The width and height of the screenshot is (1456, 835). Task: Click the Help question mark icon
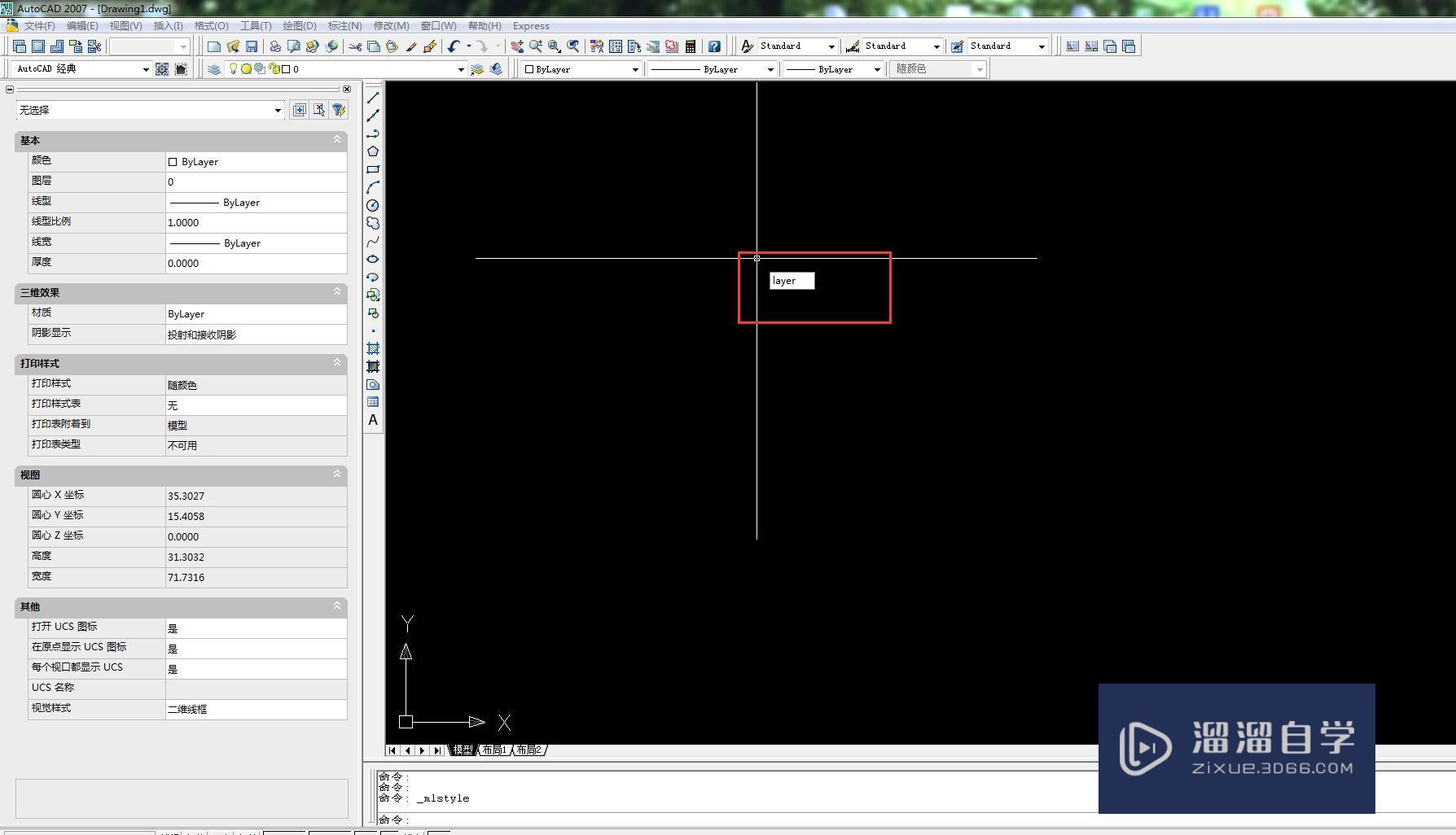tap(714, 46)
